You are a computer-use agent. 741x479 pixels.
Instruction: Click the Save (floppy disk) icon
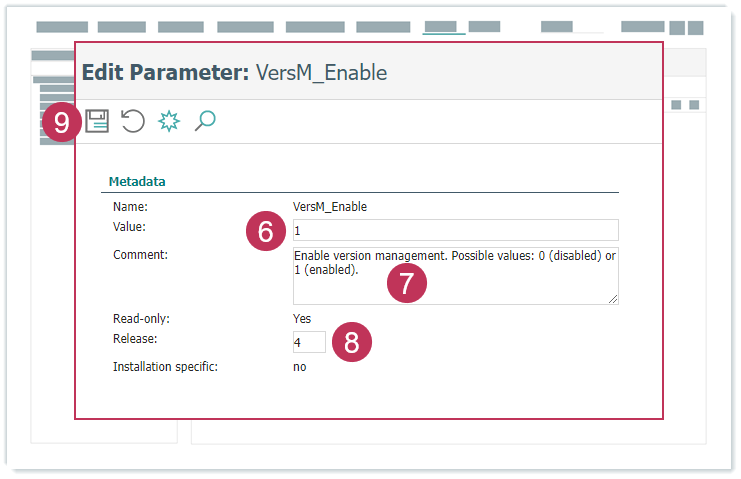point(97,122)
